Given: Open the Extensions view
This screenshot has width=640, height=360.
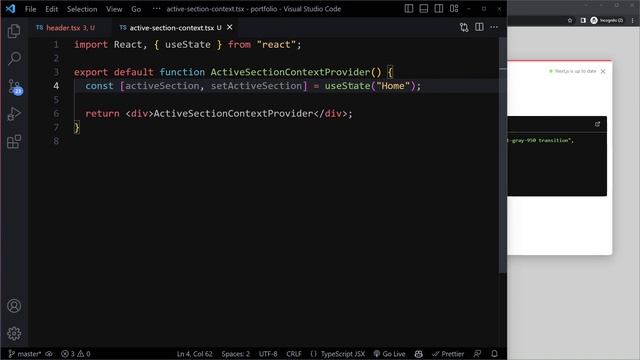Looking at the screenshot, I should [x=14, y=142].
